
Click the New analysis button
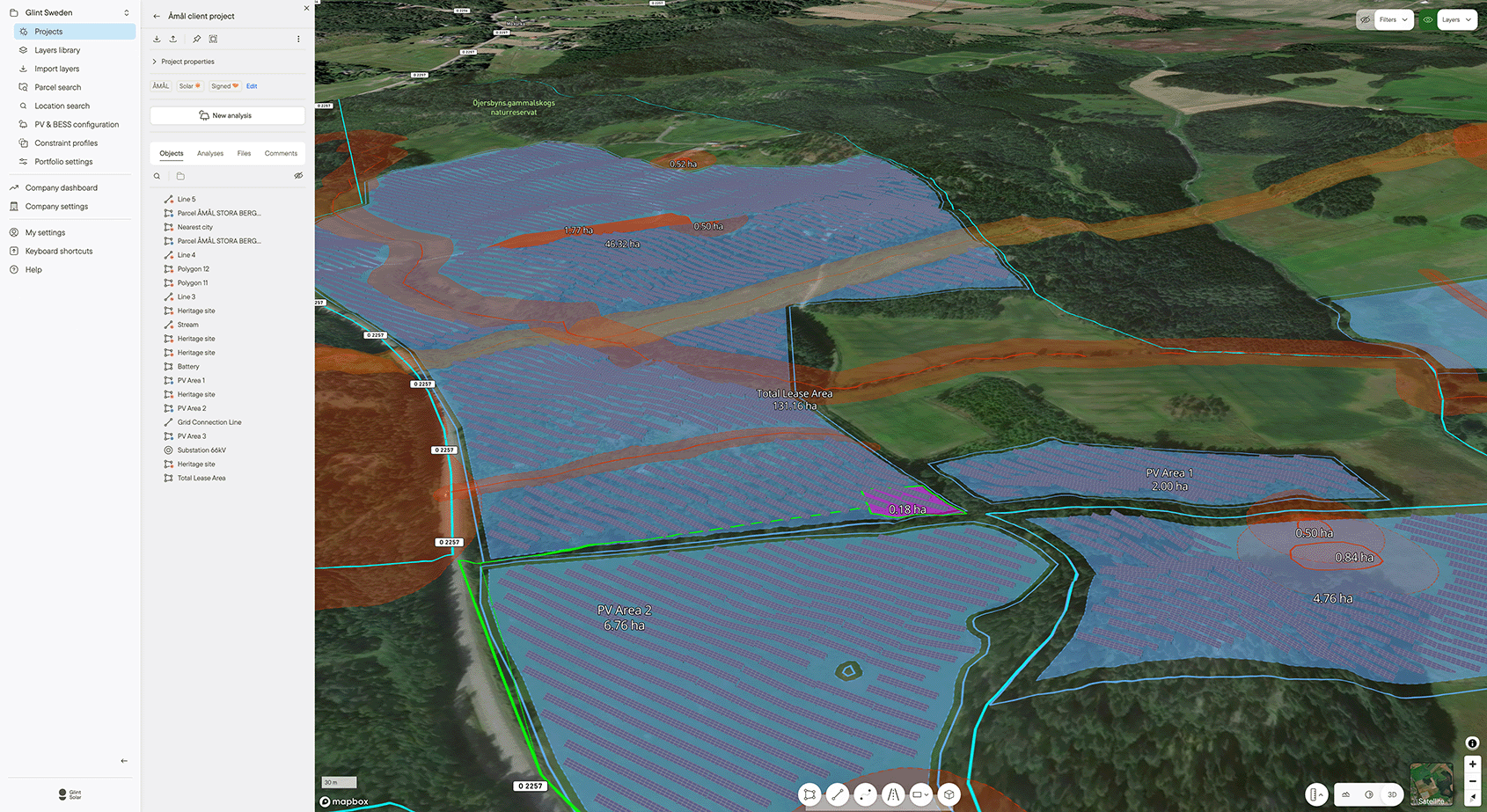(x=227, y=115)
